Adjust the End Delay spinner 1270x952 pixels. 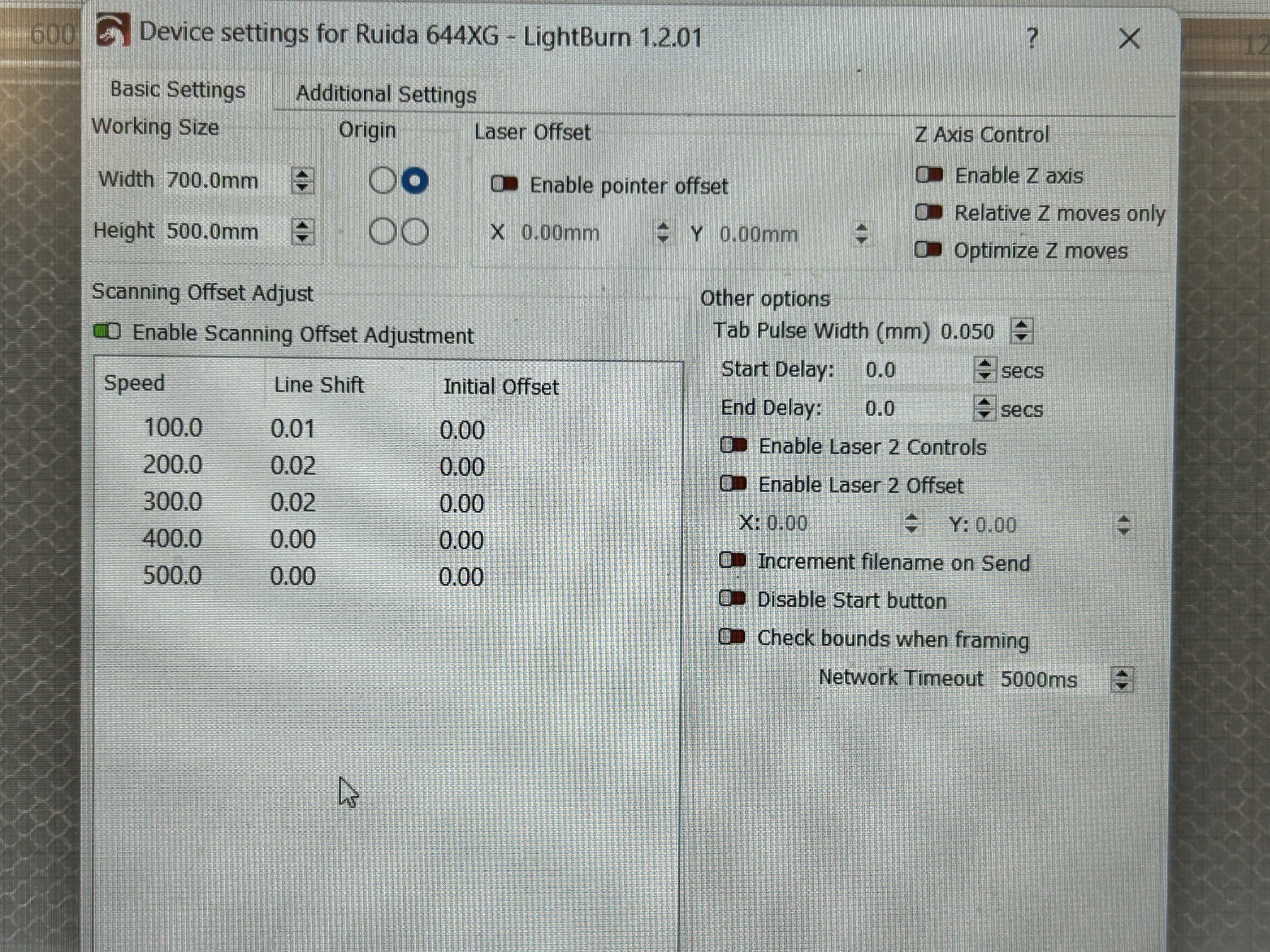coord(984,409)
